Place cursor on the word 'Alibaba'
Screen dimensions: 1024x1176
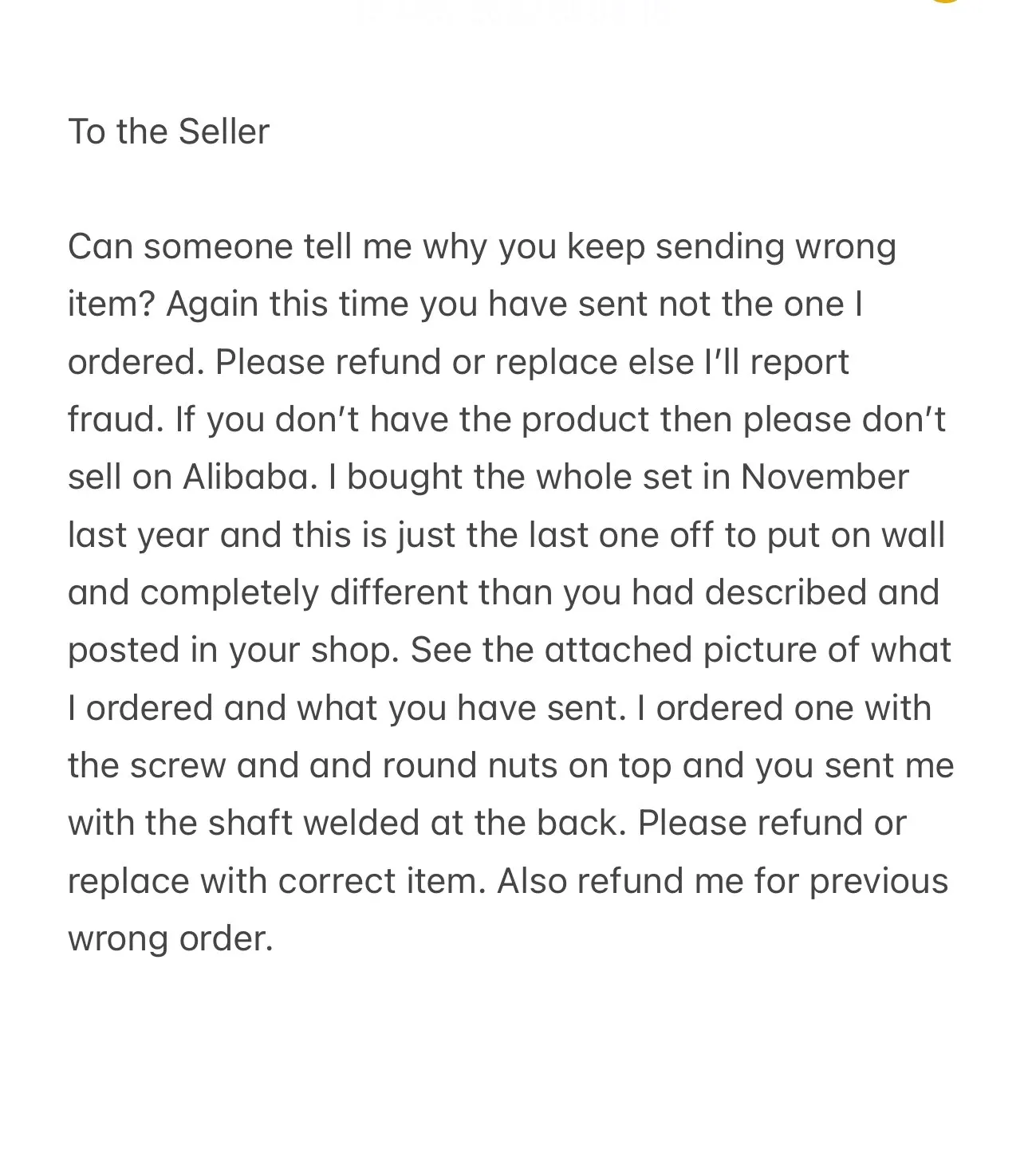coord(245,478)
